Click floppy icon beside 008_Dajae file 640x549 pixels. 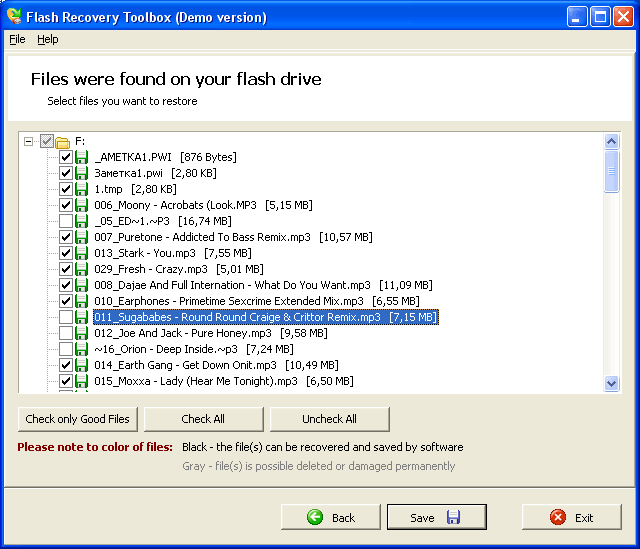82,285
